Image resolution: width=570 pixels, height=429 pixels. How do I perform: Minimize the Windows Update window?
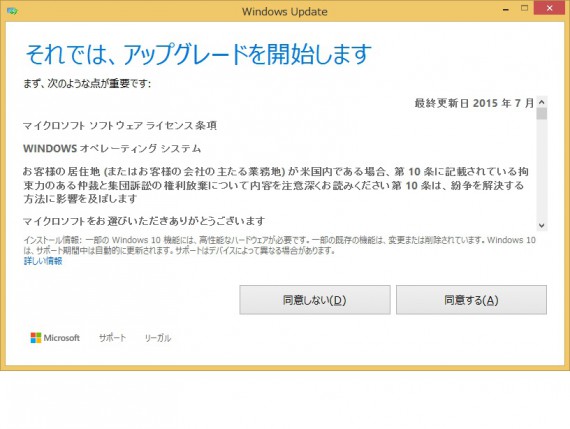(x=506, y=10)
